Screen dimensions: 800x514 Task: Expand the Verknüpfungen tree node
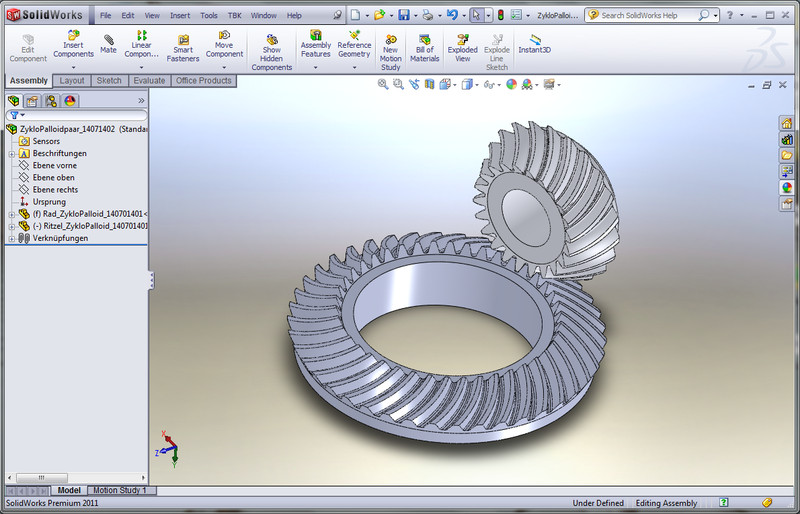(11, 238)
